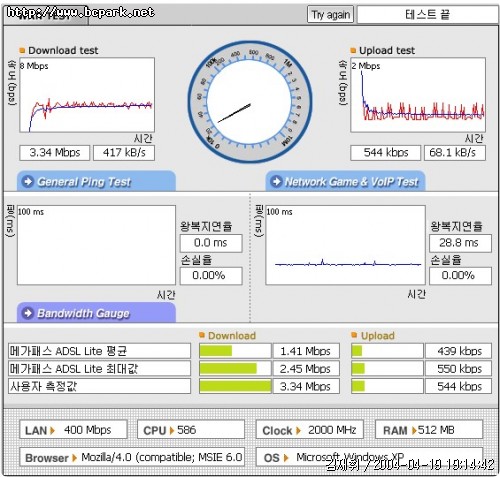Click the arrow icon beside Bandwidth Gauge
The width and height of the screenshot is (500, 477).
[x=28, y=313]
